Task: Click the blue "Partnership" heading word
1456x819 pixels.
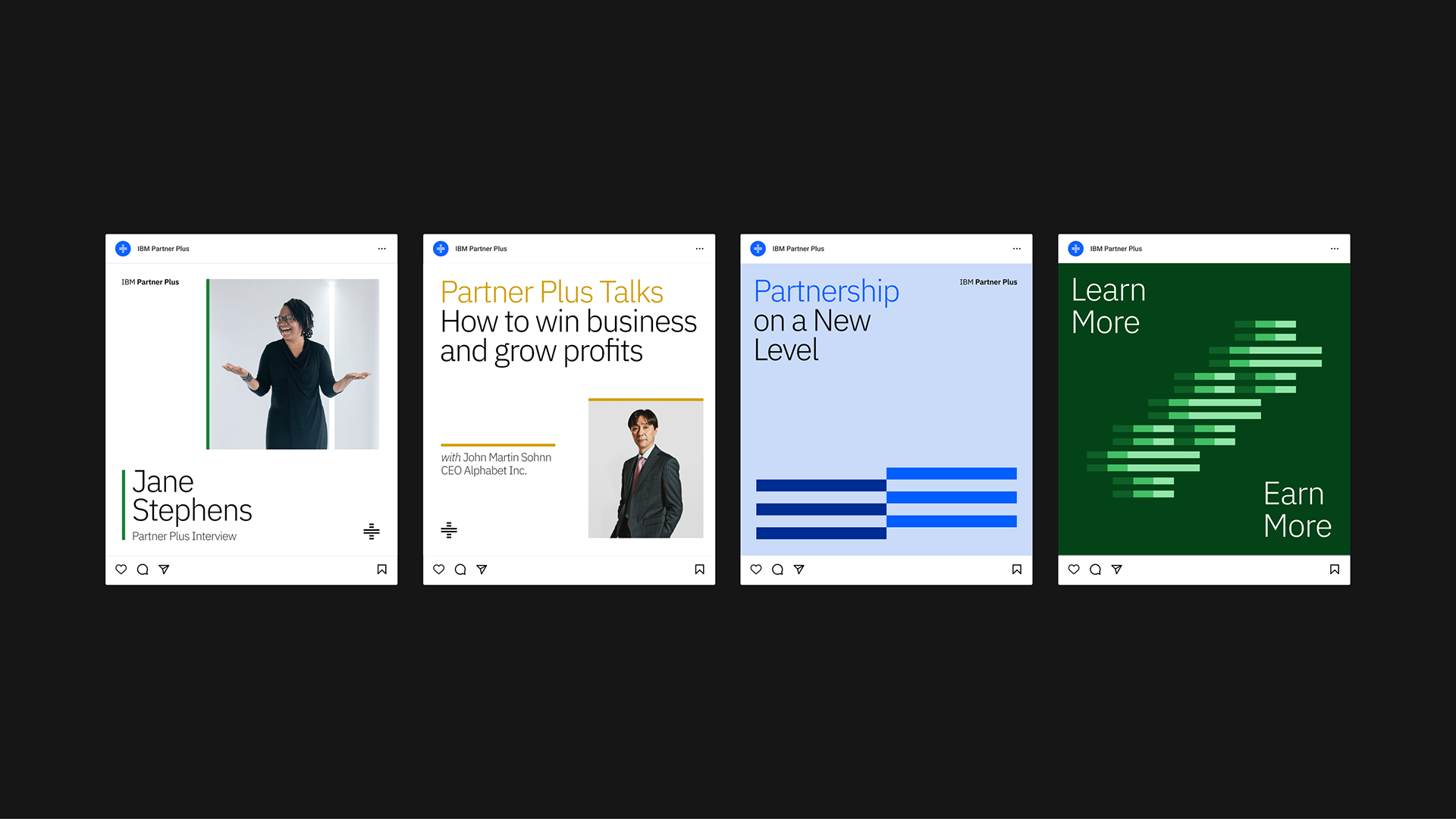Action: click(x=827, y=292)
